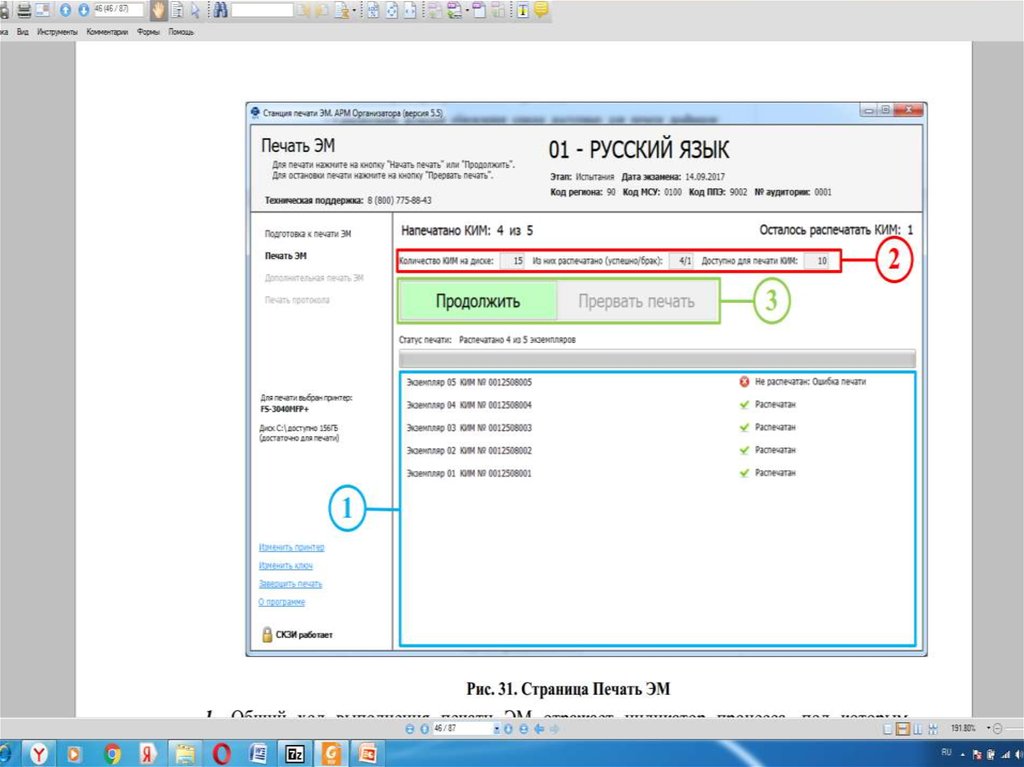Click the actual size zoom icon
The image size is (1024, 767).
(x=372, y=10)
